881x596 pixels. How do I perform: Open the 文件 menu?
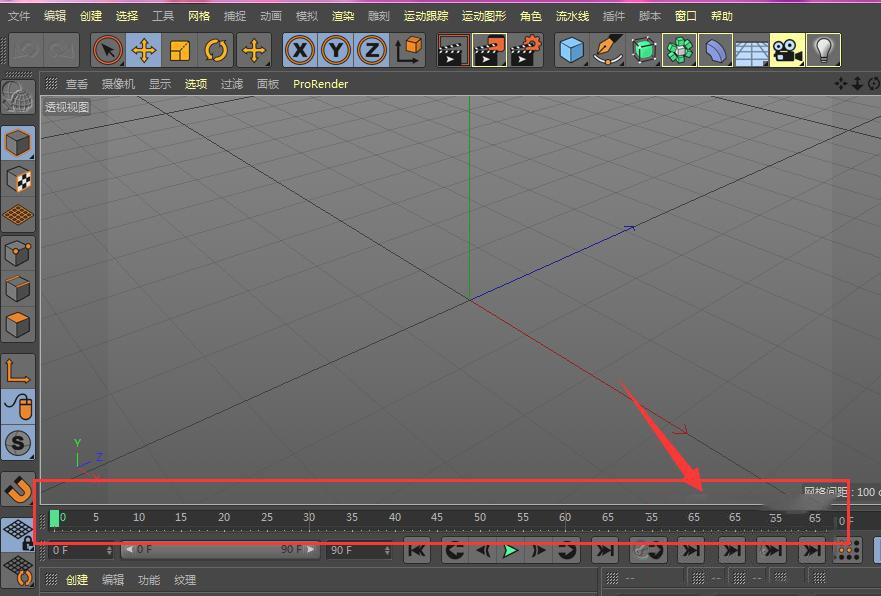click(x=19, y=16)
